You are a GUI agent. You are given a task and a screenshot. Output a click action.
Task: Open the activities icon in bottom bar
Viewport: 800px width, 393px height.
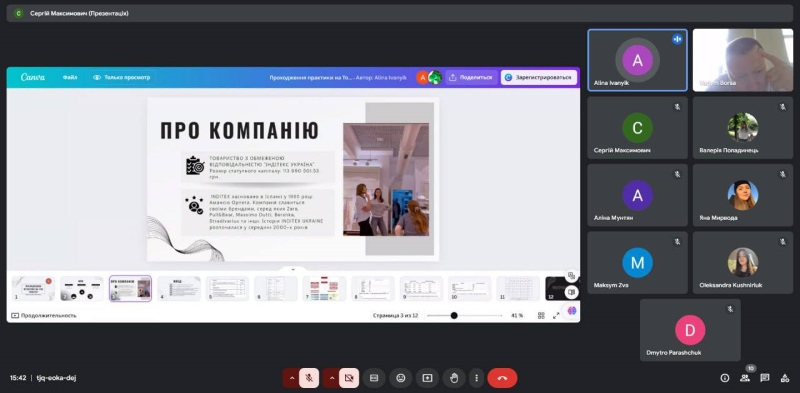(x=785, y=378)
